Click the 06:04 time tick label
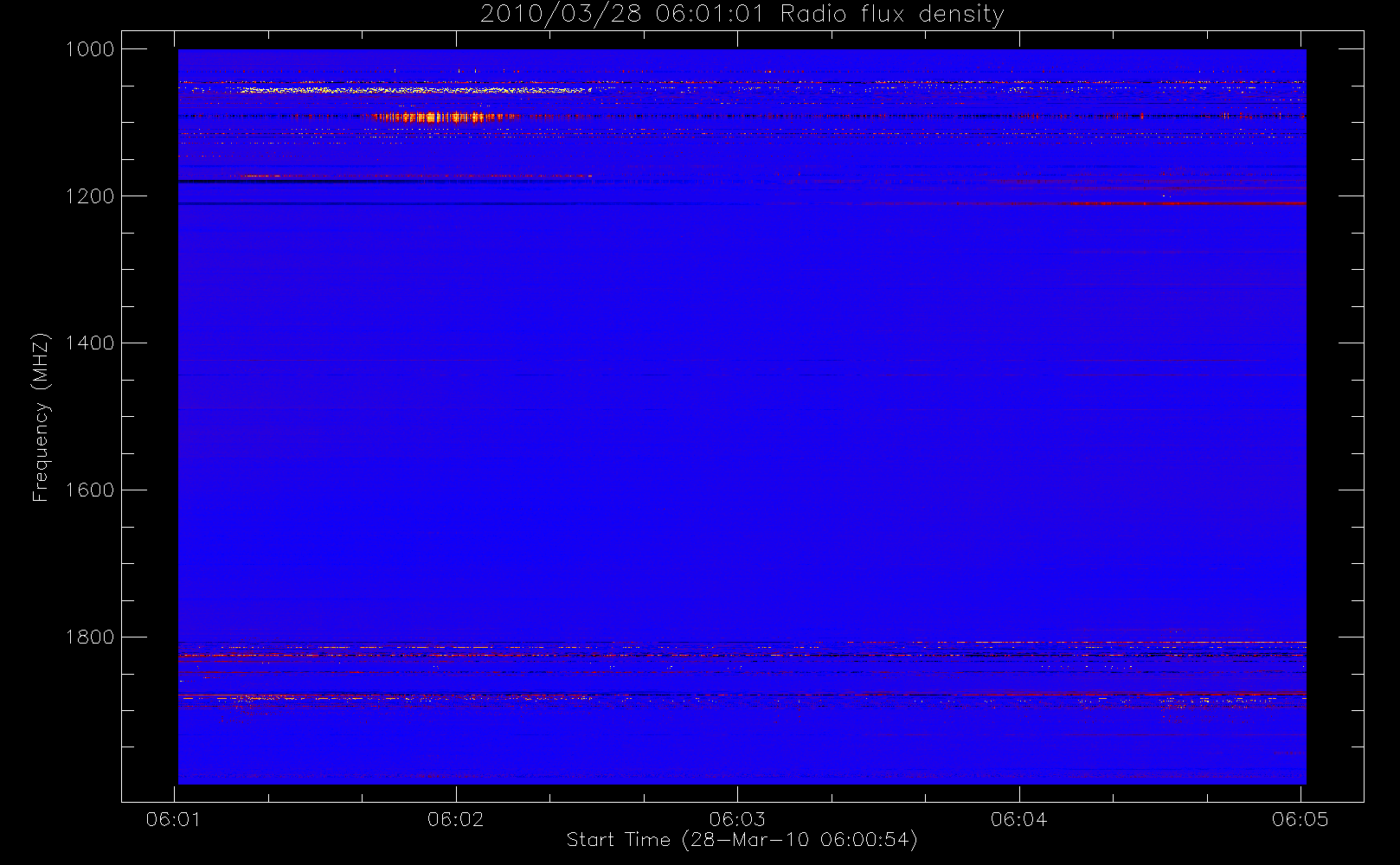Image resolution: width=1400 pixels, height=865 pixels. pyautogui.click(x=1018, y=819)
